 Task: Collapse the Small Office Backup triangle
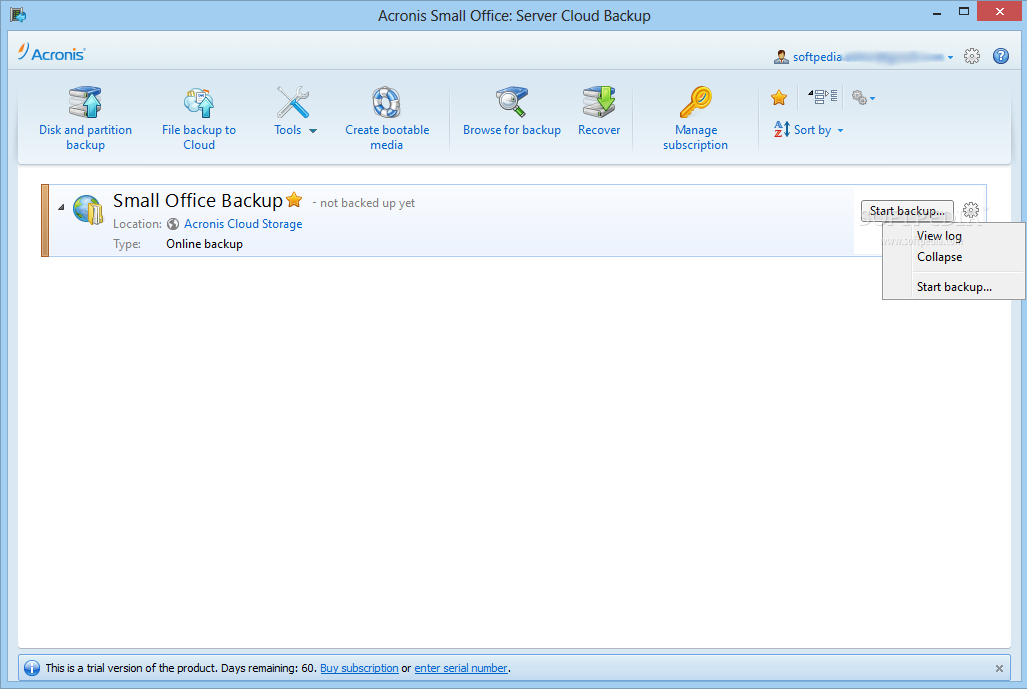(61, 207)
